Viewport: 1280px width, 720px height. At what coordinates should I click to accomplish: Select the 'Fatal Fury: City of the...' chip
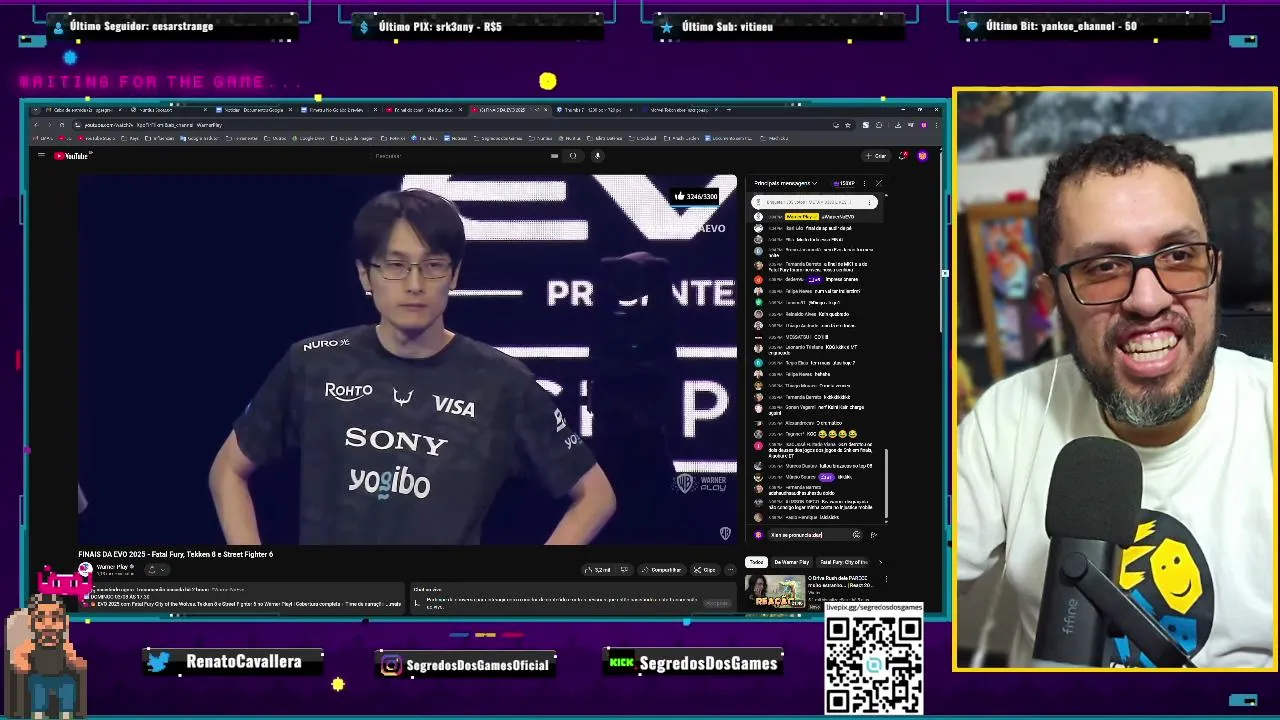pos(843,562)
